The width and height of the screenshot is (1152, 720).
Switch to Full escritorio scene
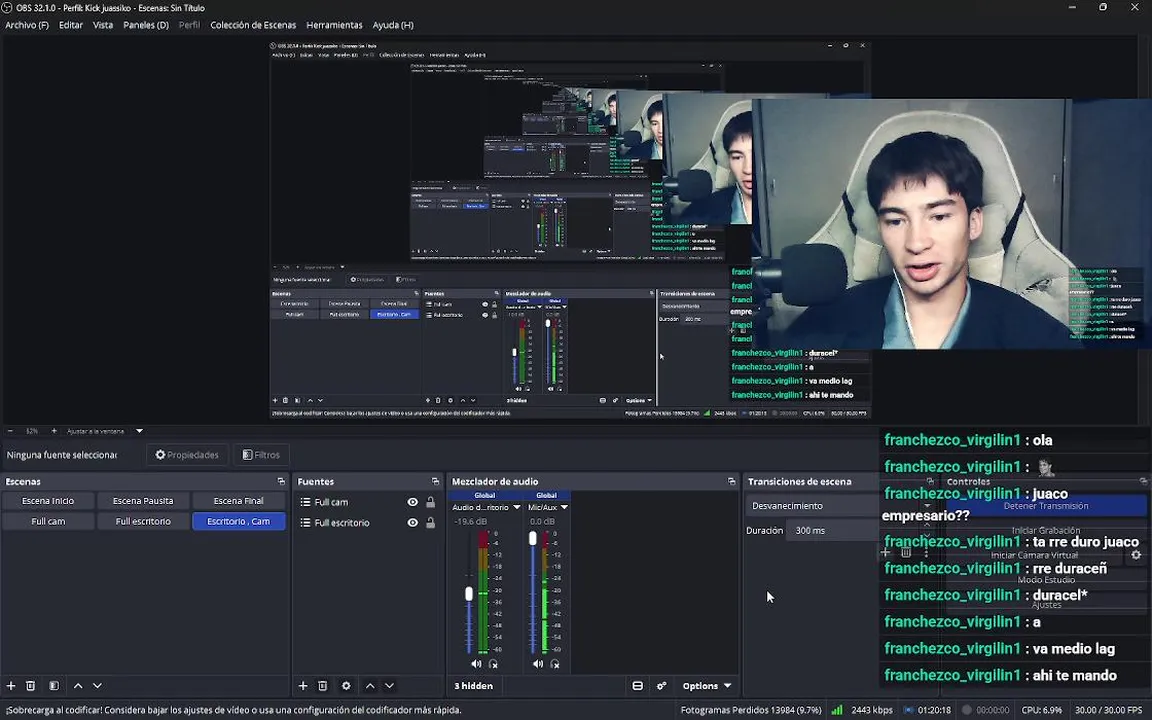click(143, 521)
